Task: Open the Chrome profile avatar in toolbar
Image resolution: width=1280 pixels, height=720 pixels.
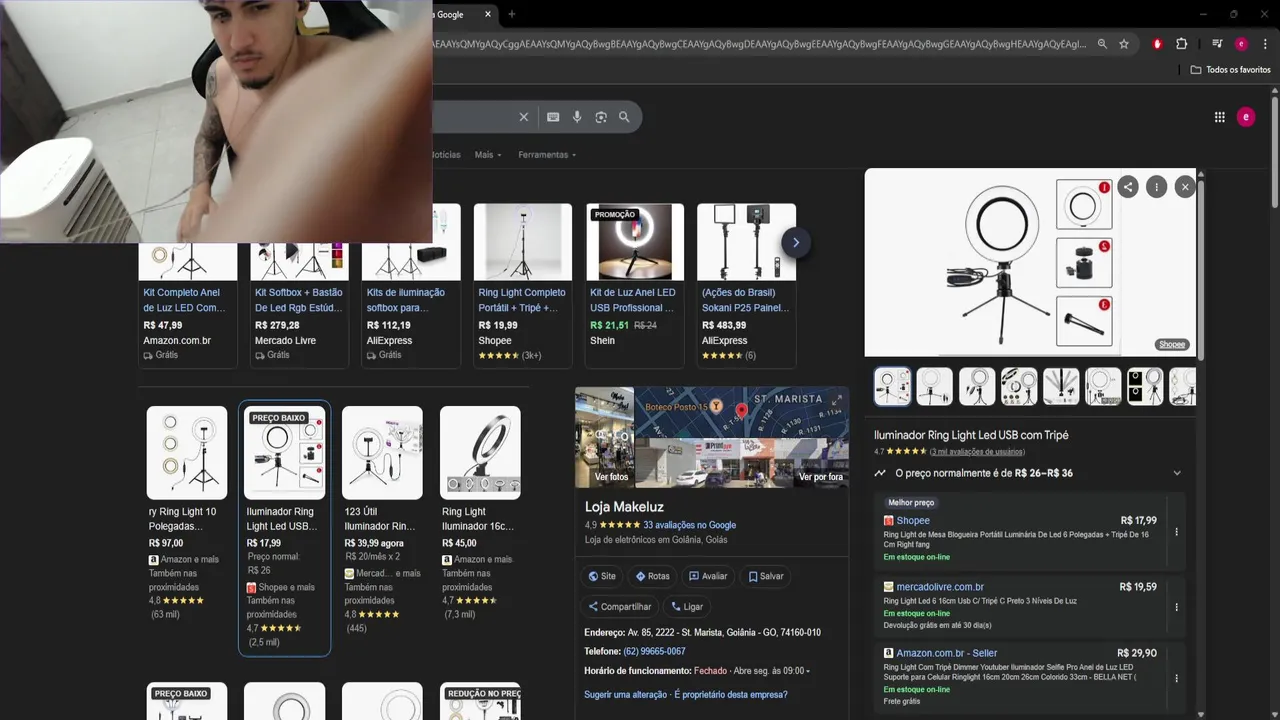Action: (1241, 44)
